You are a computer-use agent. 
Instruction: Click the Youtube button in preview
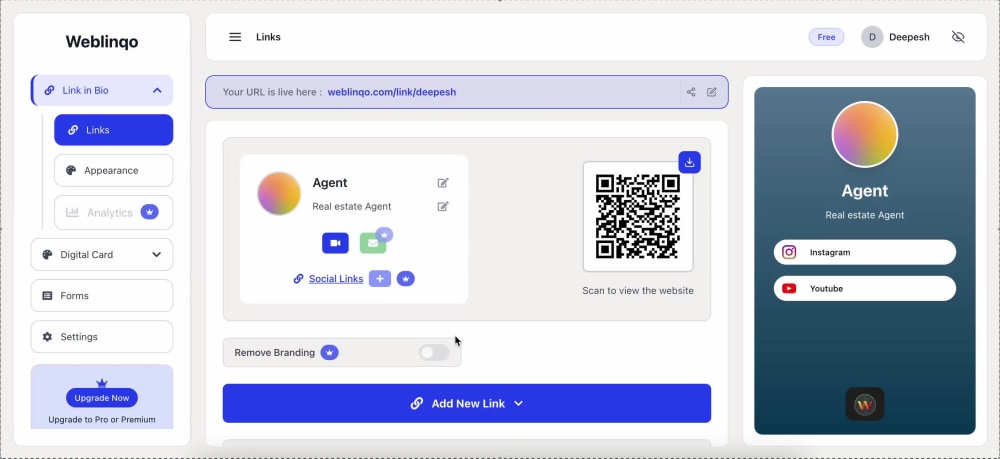pos(865,288)
